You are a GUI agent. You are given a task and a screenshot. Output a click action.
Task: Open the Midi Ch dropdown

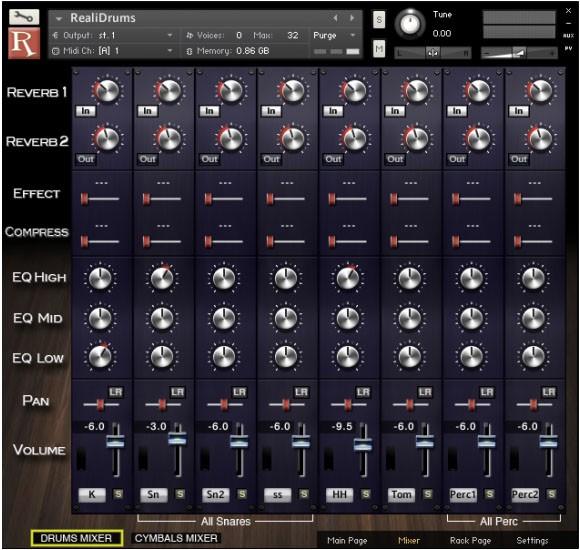(112, 51)
